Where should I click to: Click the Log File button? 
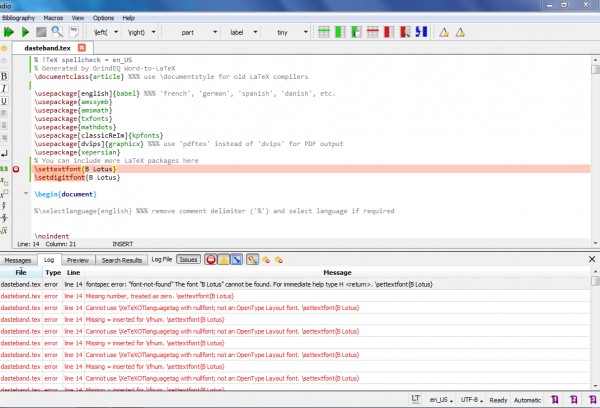point(161,260)
